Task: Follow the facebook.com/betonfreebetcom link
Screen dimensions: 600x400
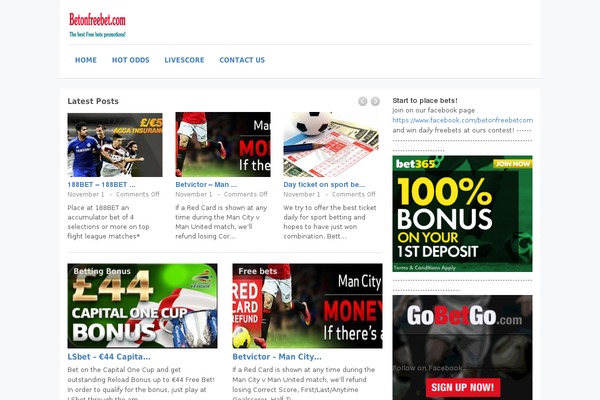Action: (463, 120)
